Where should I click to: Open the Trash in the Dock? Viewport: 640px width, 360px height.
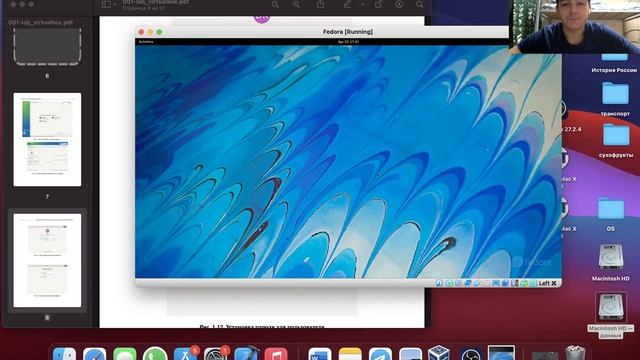575,353
